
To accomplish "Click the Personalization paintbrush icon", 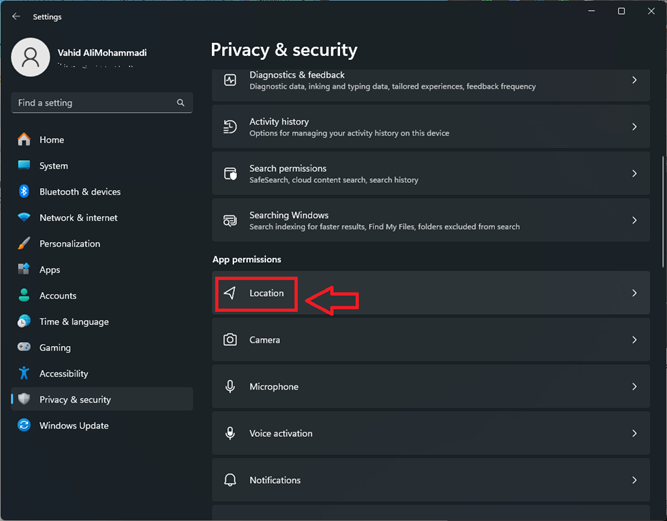I will 24,243.
